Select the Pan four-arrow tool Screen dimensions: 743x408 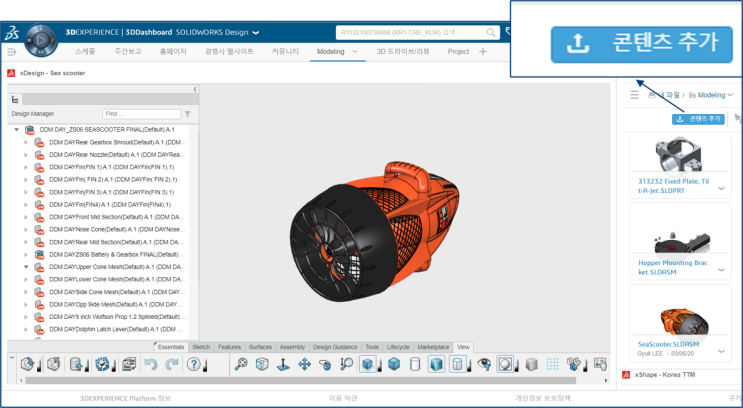tap(304, 364)
